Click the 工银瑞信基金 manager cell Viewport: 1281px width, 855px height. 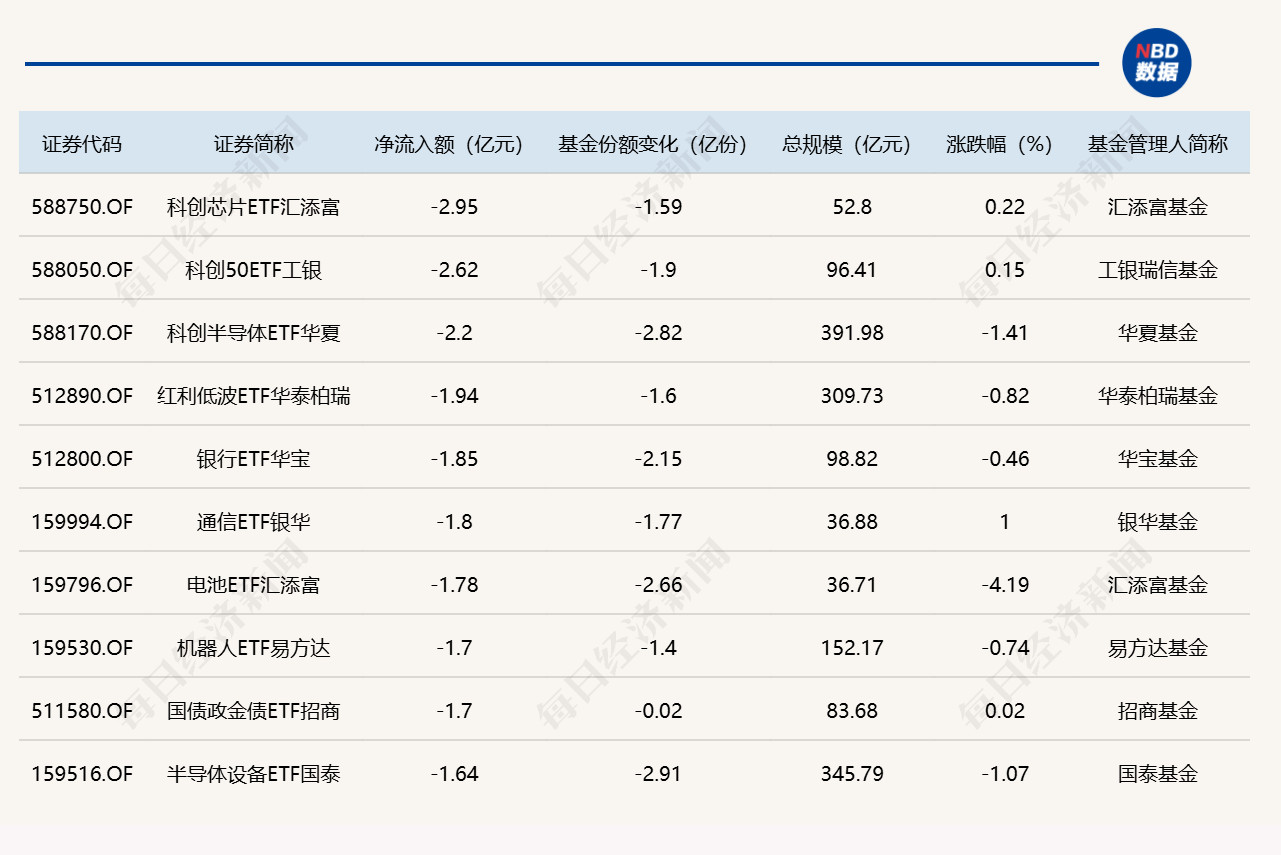tap(1158, 270)
